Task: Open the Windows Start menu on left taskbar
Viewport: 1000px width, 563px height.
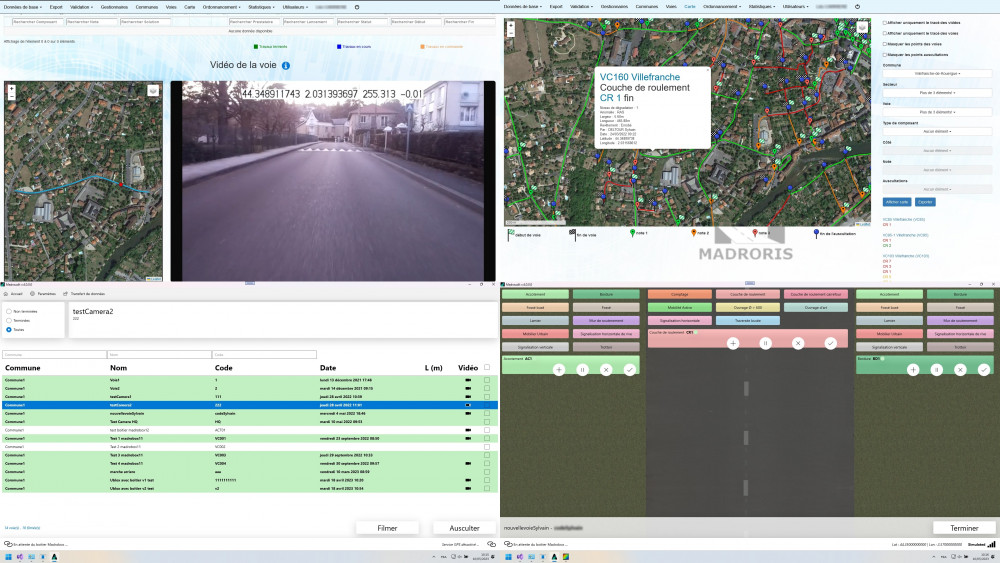Action: [9, 556]
